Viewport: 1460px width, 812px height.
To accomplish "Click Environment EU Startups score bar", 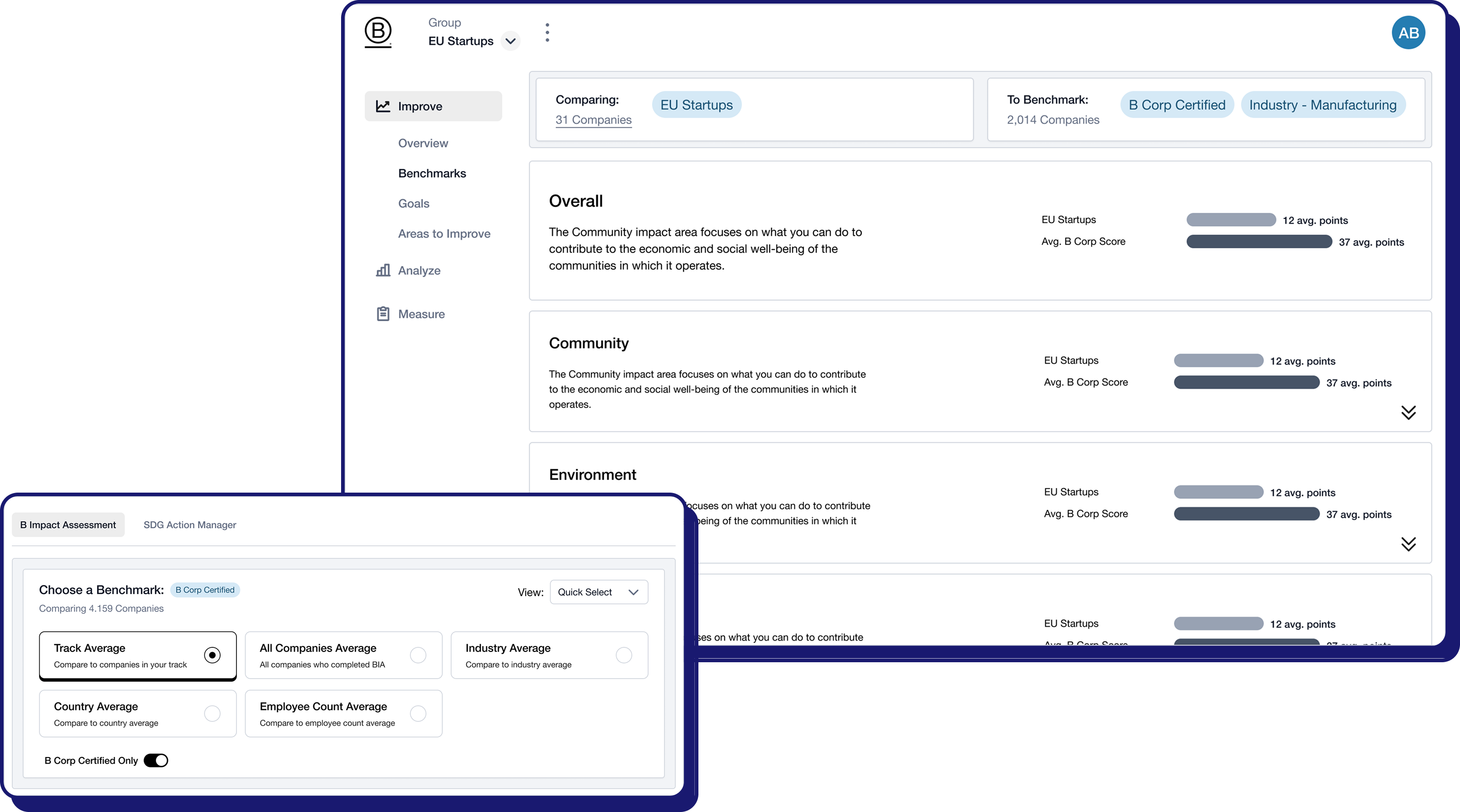I will coord(1218,492).
